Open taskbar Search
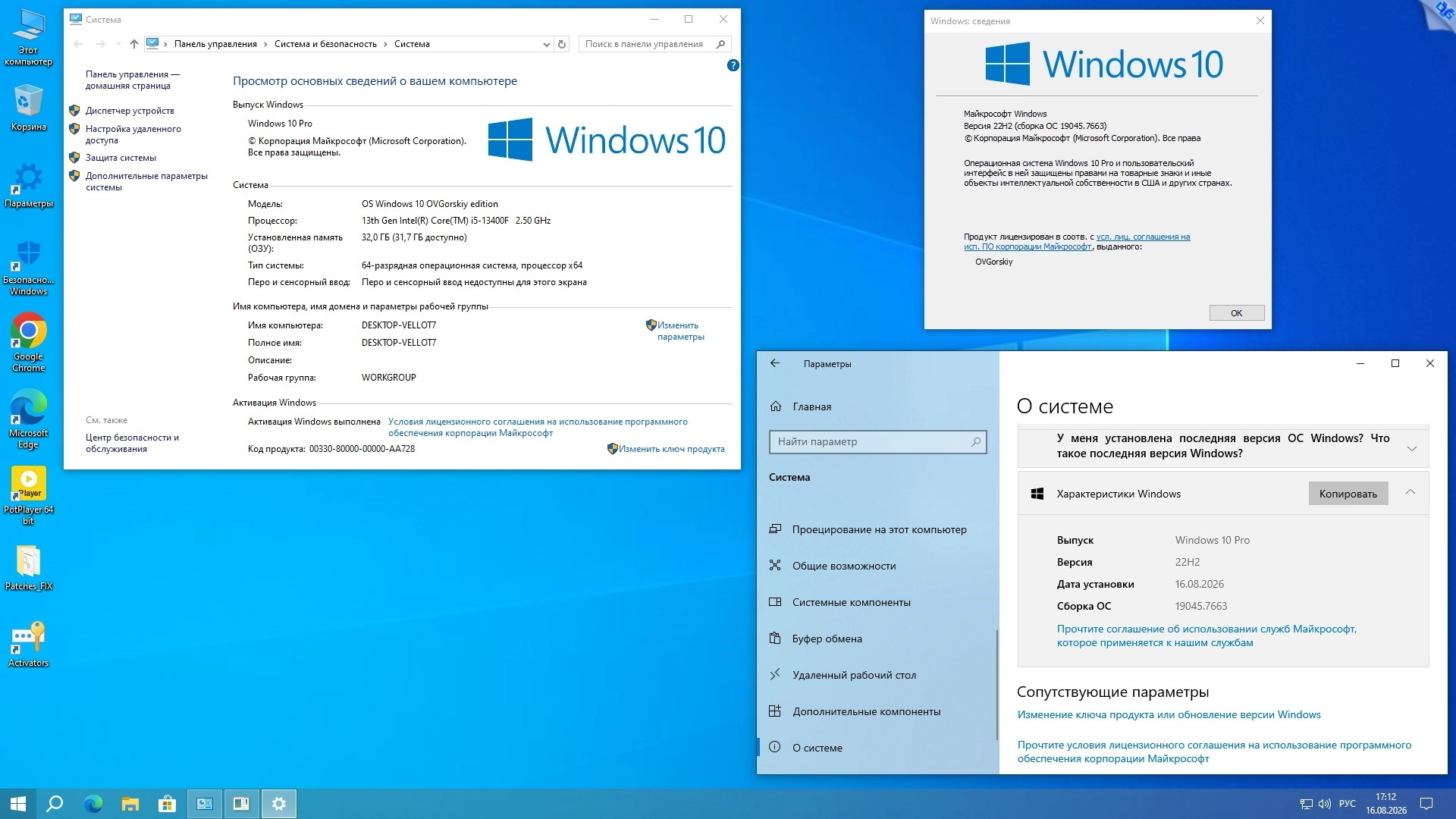This screenshot has width=1456, height=819. click(x=55, y=804)
